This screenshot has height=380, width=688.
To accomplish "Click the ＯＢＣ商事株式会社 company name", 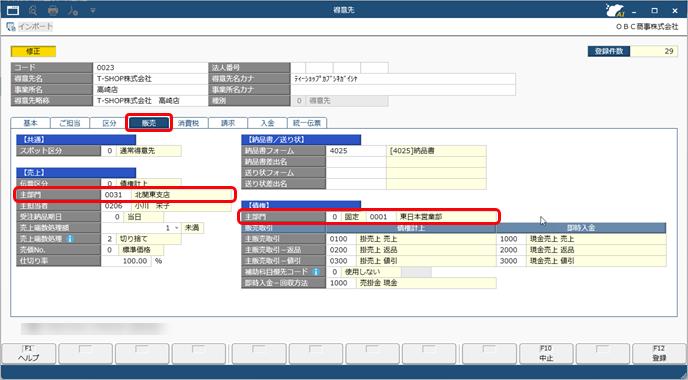I will pyautogui.click(x=647, y=27).
